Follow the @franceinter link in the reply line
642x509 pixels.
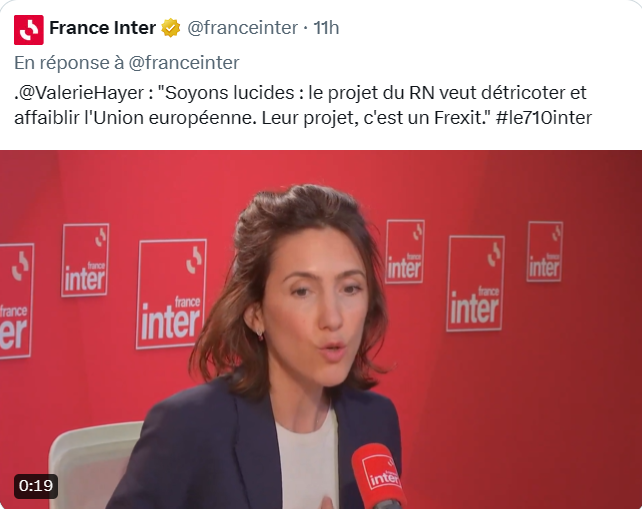point(184,63)
